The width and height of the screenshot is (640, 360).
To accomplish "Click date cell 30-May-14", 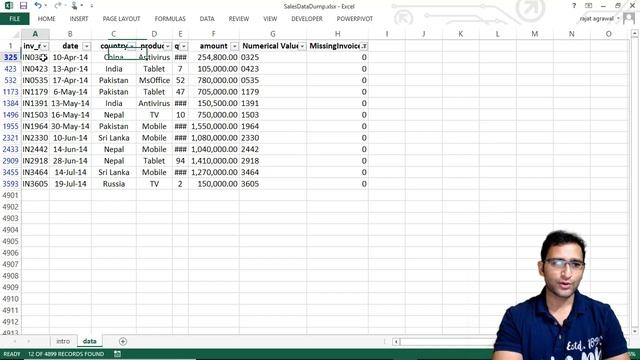I will (x=70, y=127).
